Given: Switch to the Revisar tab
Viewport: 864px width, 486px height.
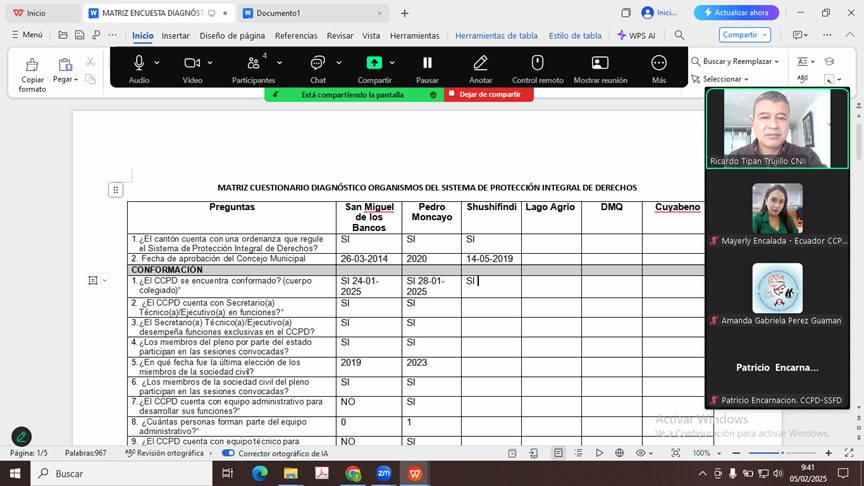Looking at the screenshot, I should click(340, 35).
